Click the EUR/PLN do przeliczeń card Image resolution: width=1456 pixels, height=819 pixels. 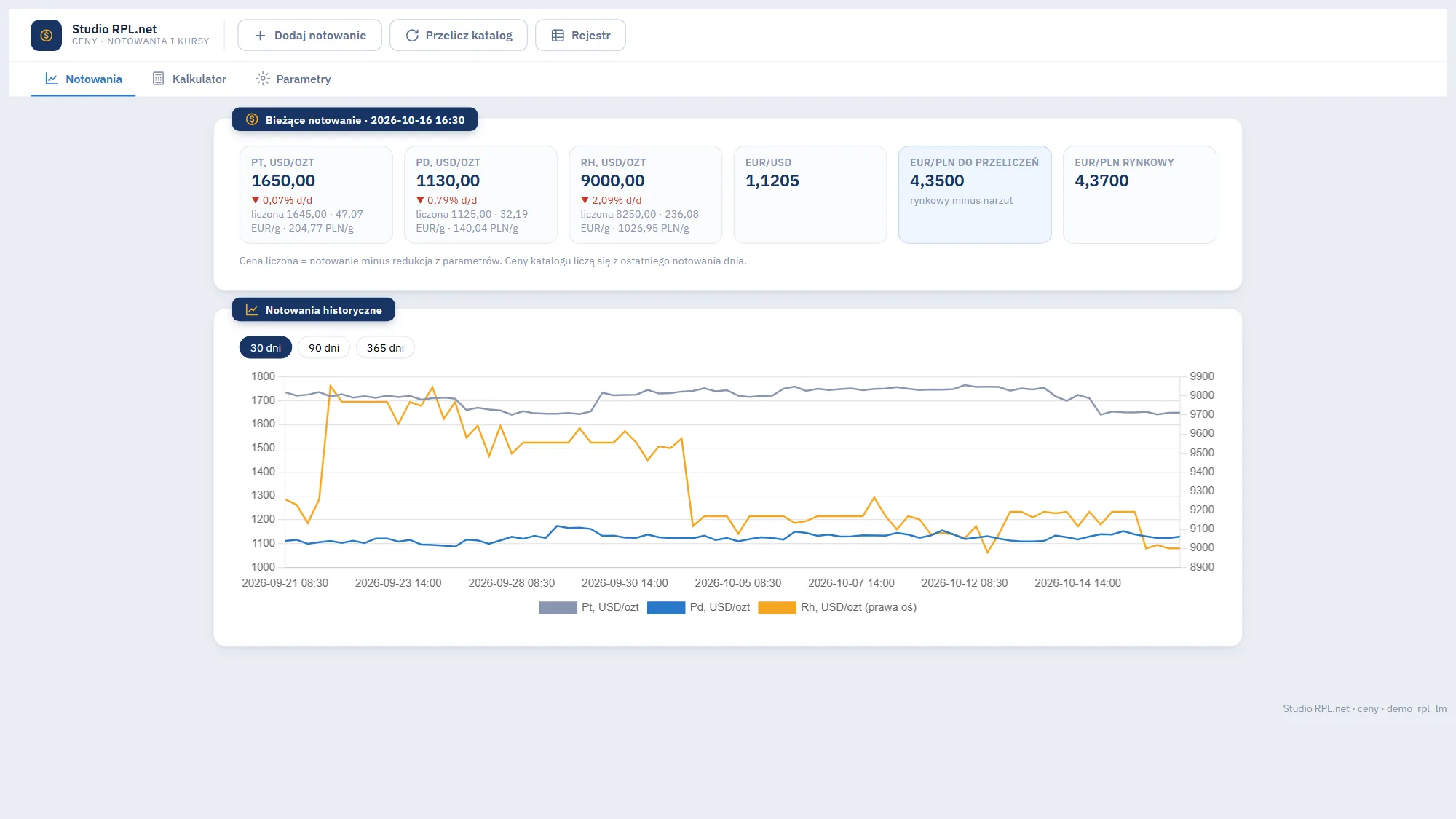(975, 194)
